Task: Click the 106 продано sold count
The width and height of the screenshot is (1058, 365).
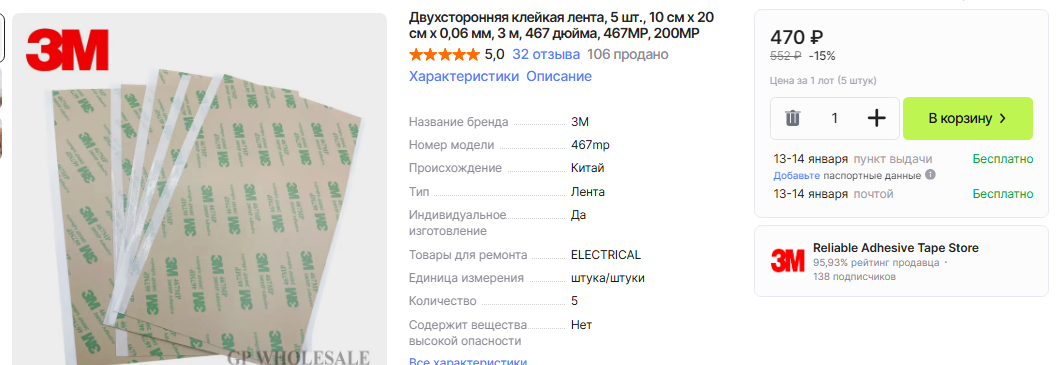Action: click(x=628, y=55)
